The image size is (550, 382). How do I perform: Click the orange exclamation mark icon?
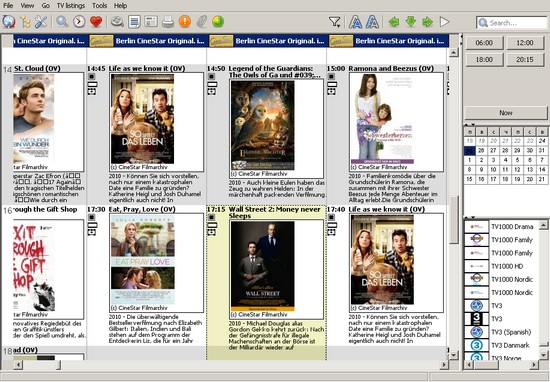point(185,22)
